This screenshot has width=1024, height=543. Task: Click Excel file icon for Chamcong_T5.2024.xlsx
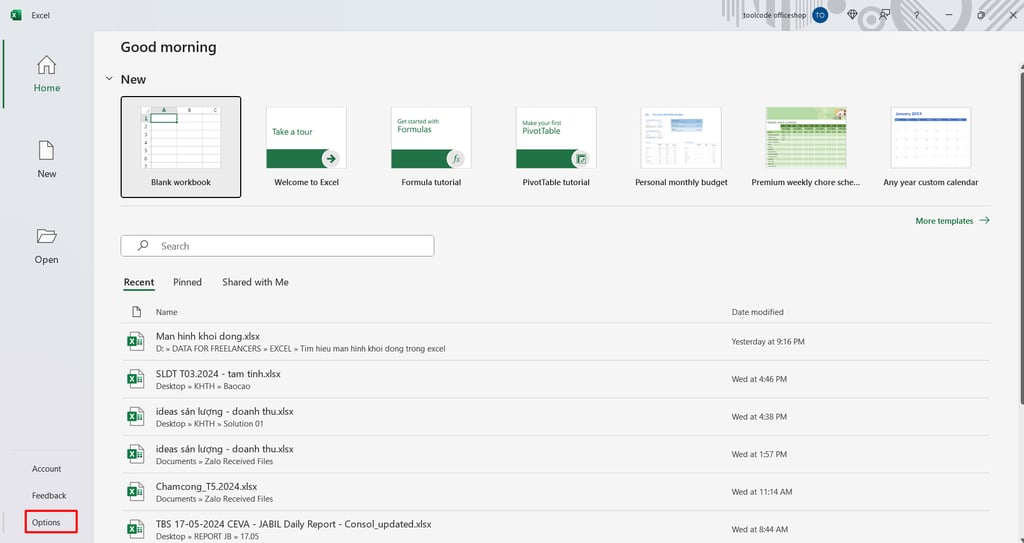pos(136,492)
